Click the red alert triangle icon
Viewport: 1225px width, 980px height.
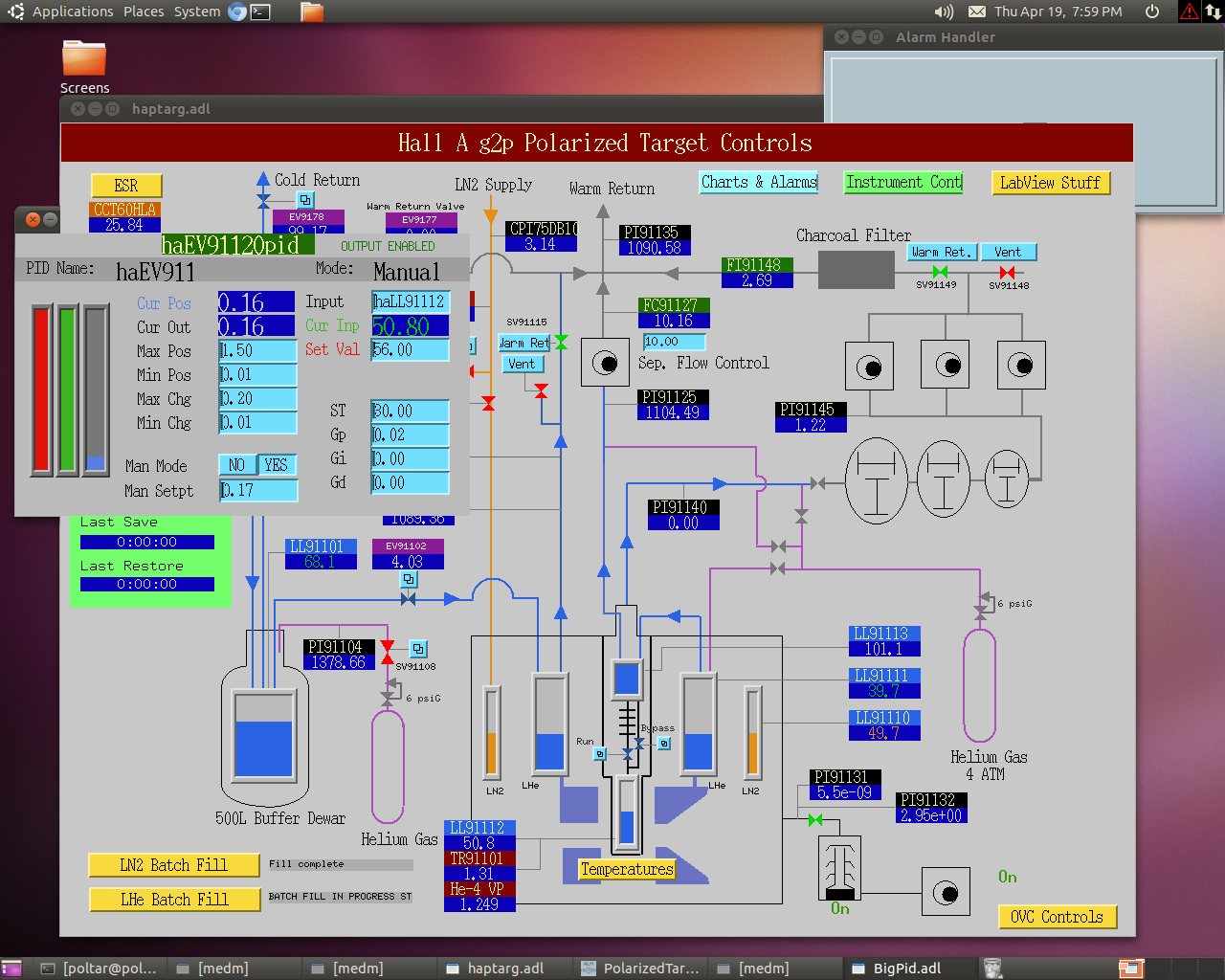click(1189, 11)
